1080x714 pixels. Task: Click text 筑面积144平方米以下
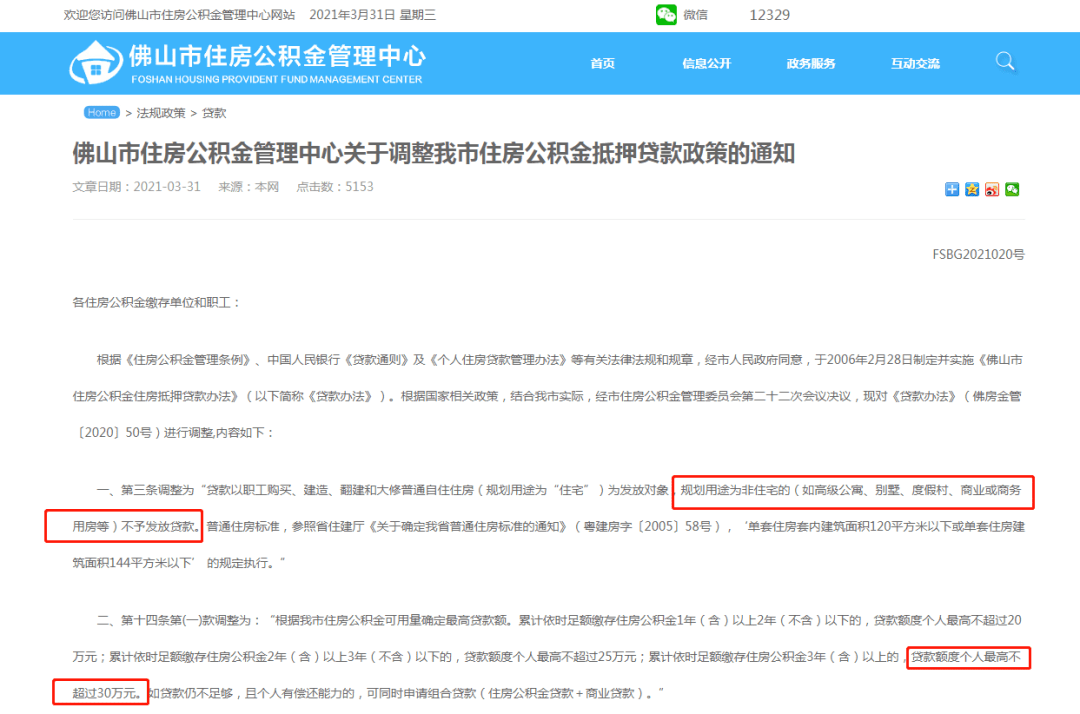132,563
